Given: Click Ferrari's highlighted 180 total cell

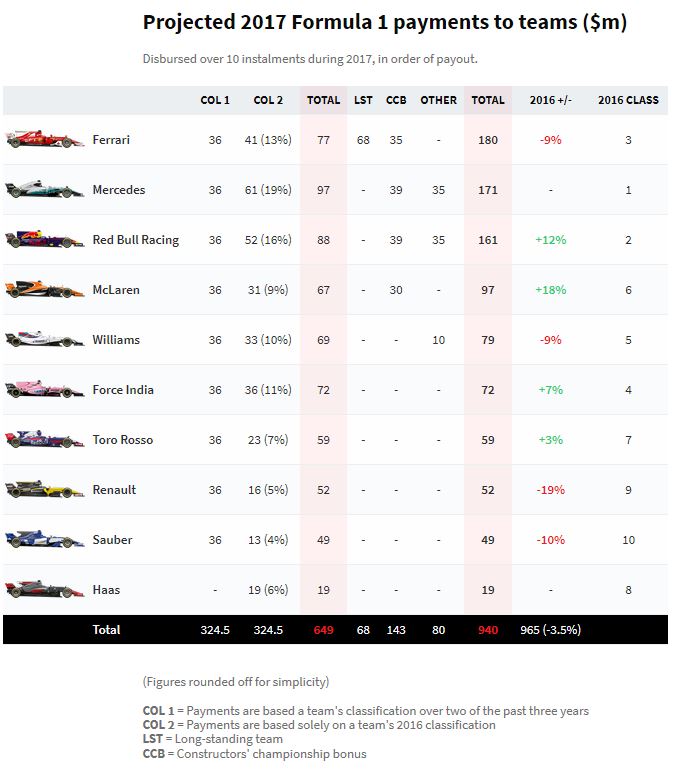Looking at the screenshot, I should 488,140.
